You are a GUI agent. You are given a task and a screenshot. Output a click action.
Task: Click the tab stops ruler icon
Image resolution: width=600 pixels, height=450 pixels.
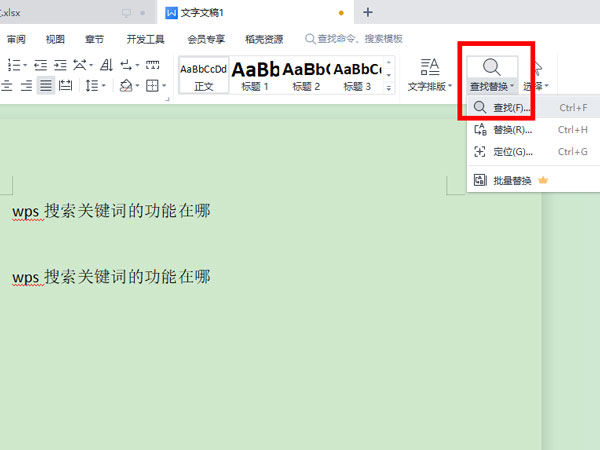pyautogui.click(x=152, y=65)
